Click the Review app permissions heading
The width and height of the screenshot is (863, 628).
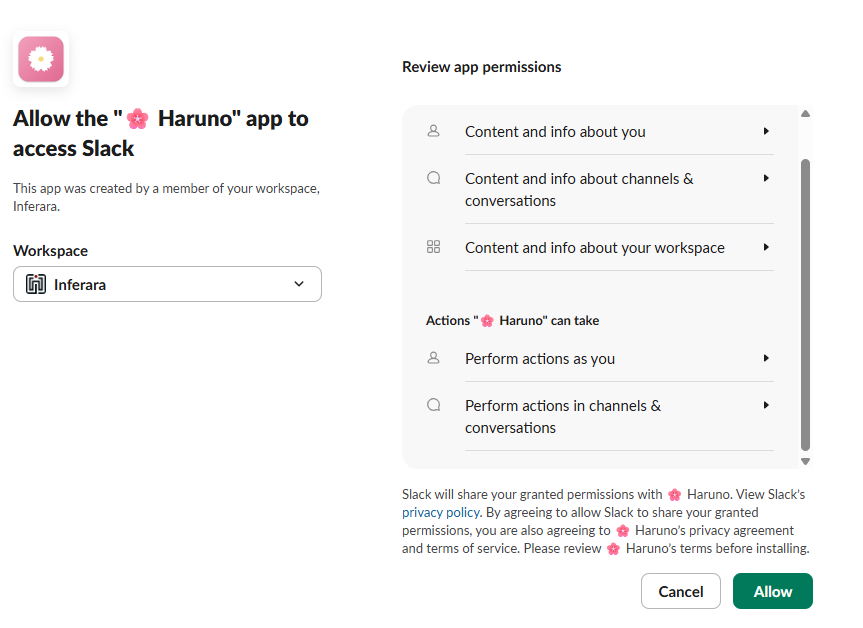tap(482, 67)
